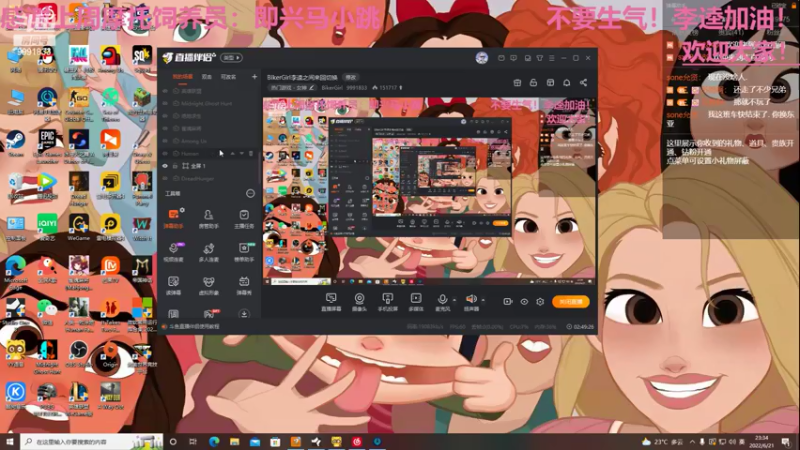Open the toolbox tool with the green NEW badge

coord(244,252)
